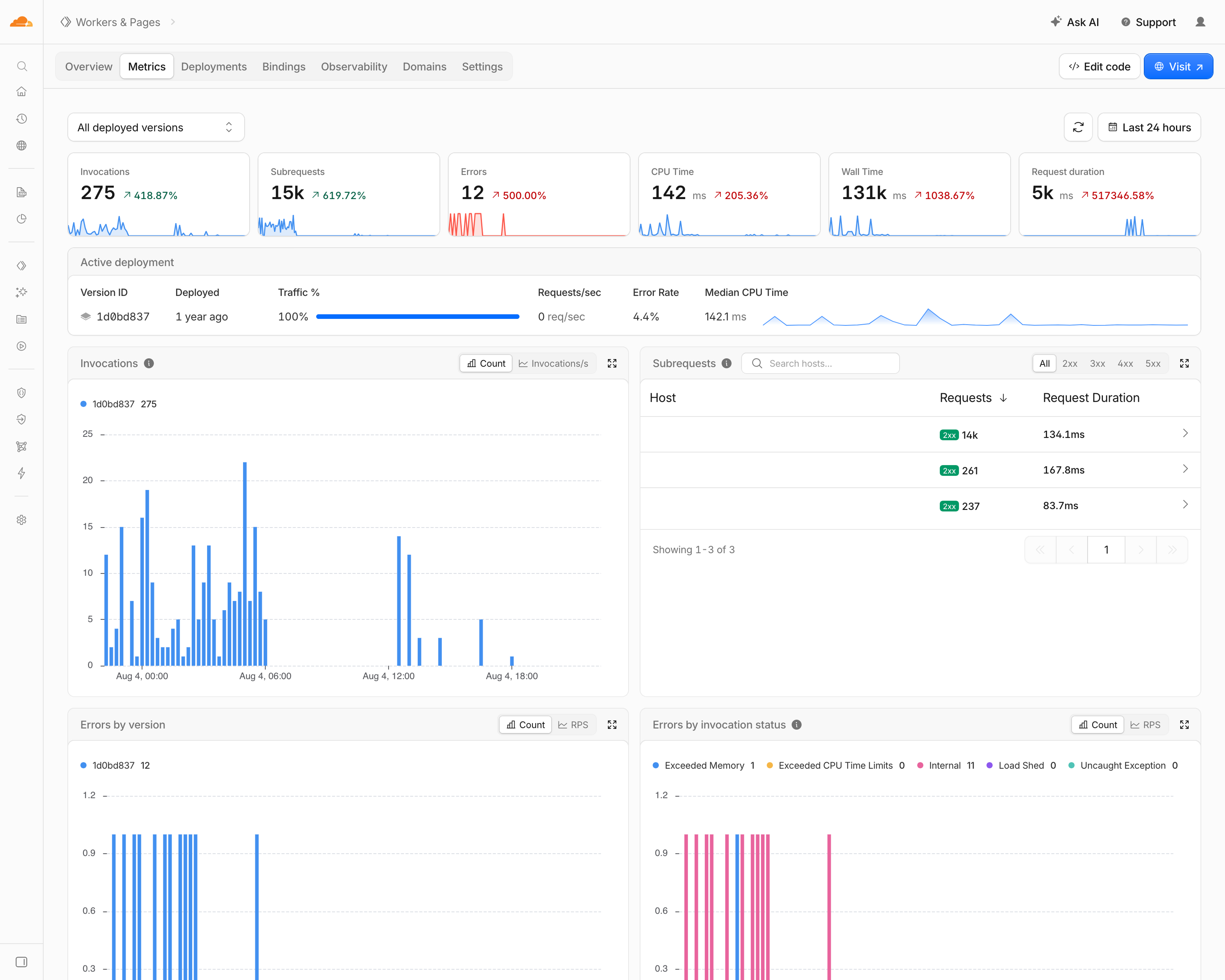This screenshot has height=980, width=1225.
Task: Expand Invocations chart to fullscreen
Action: (612, 364)
